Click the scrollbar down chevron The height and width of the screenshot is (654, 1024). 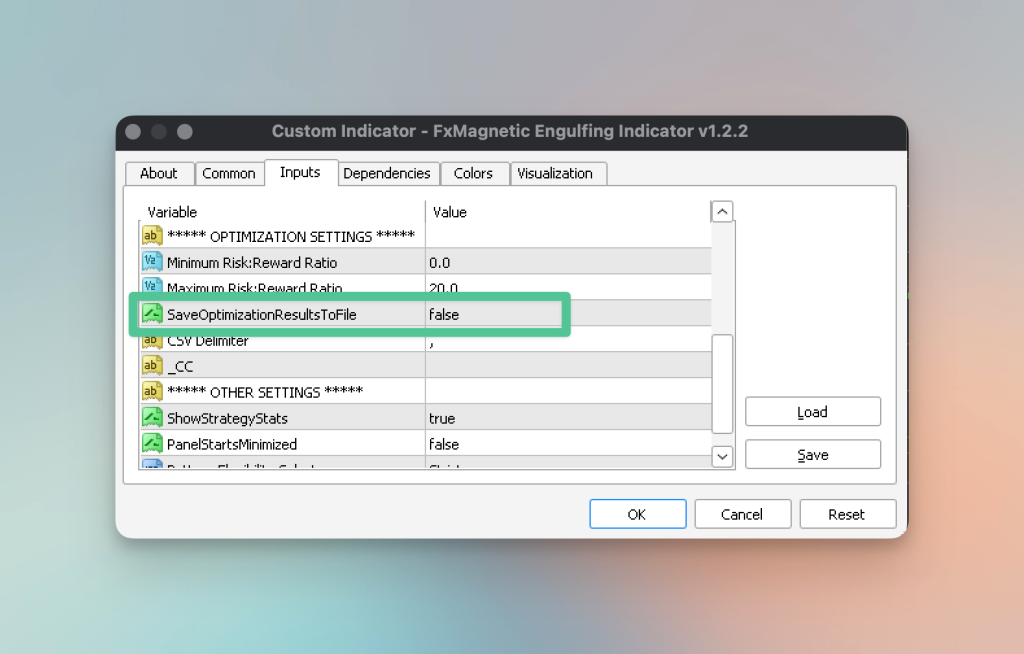[x=721, y=456]
